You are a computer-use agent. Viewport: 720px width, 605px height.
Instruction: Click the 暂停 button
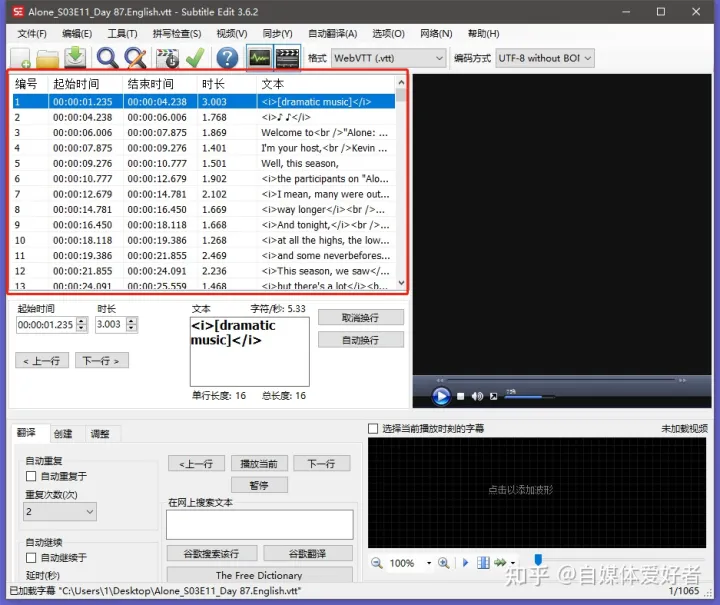259,485
